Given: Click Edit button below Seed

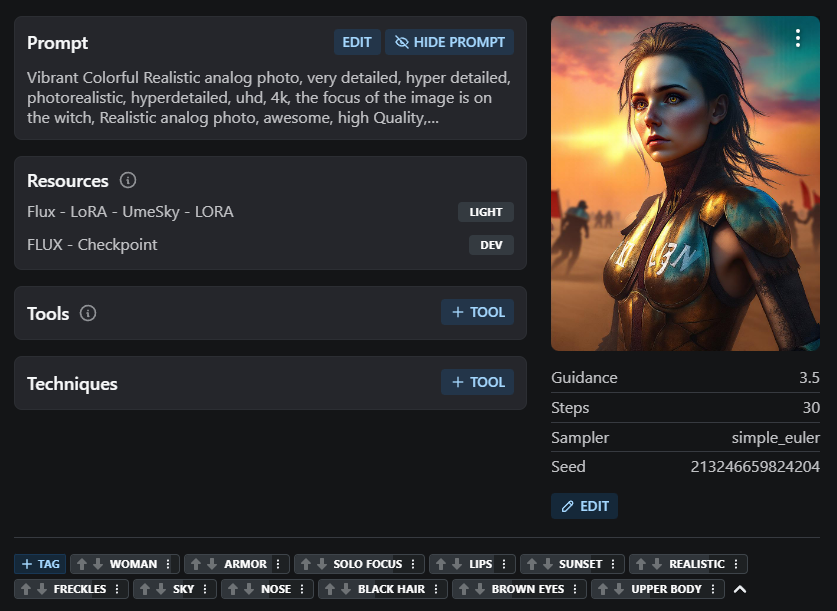Looking at the screenshot, I should pyautogui.click(x=585, y=506).
